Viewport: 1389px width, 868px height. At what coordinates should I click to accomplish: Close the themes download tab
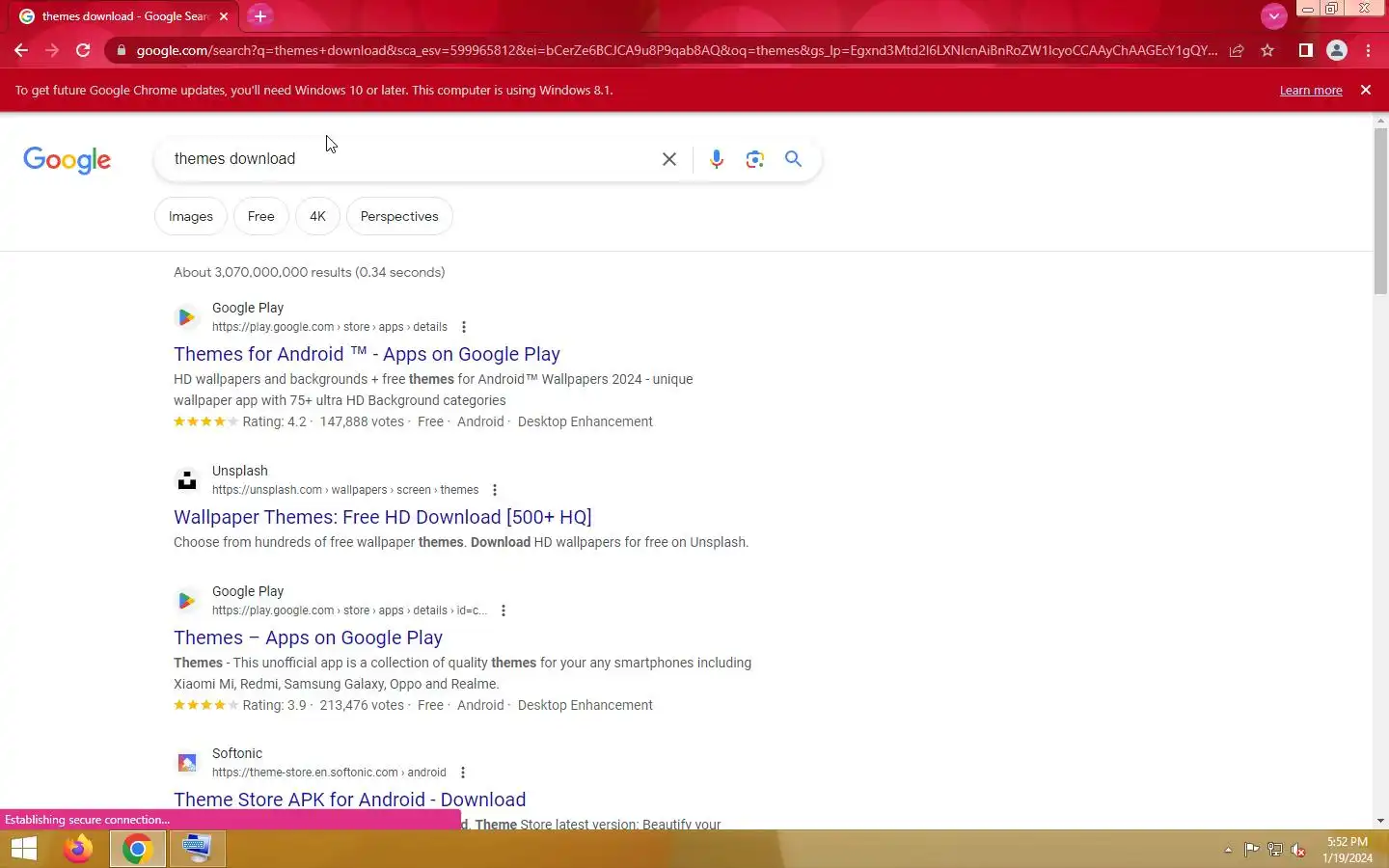(224, 16)
